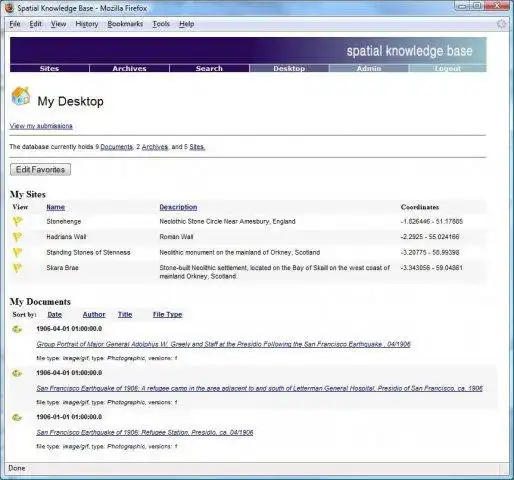Go to the Archives navigation tab
Screen dimensions: 514x480
click(129, 68)
